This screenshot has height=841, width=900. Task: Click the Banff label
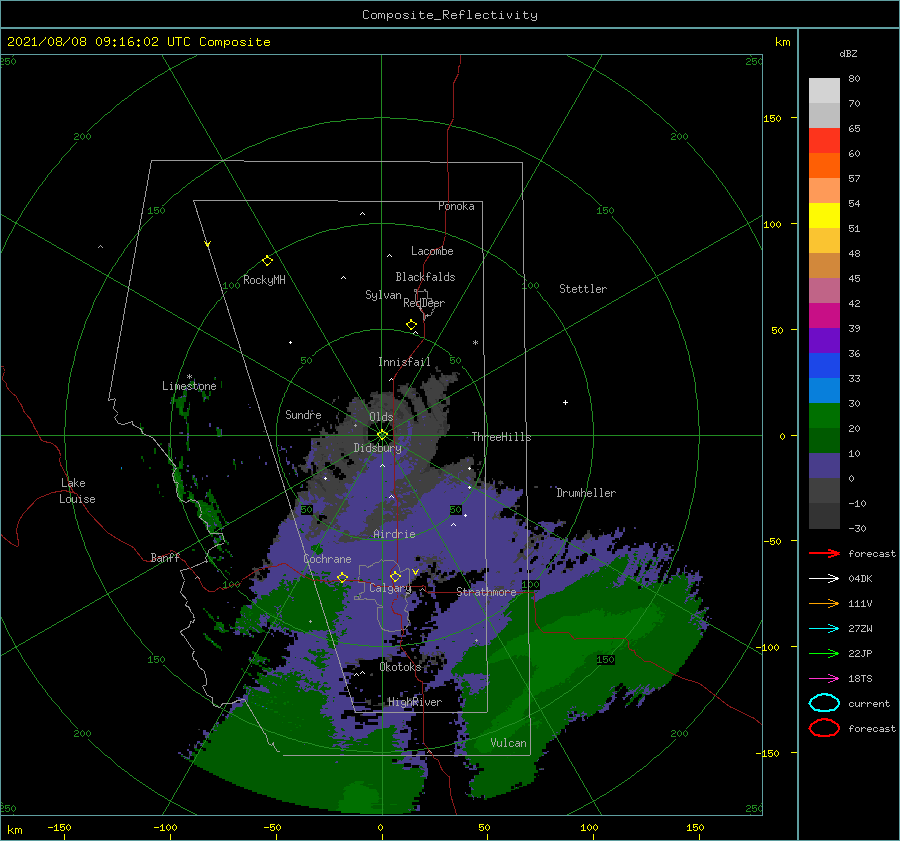(x=165, y=557)
